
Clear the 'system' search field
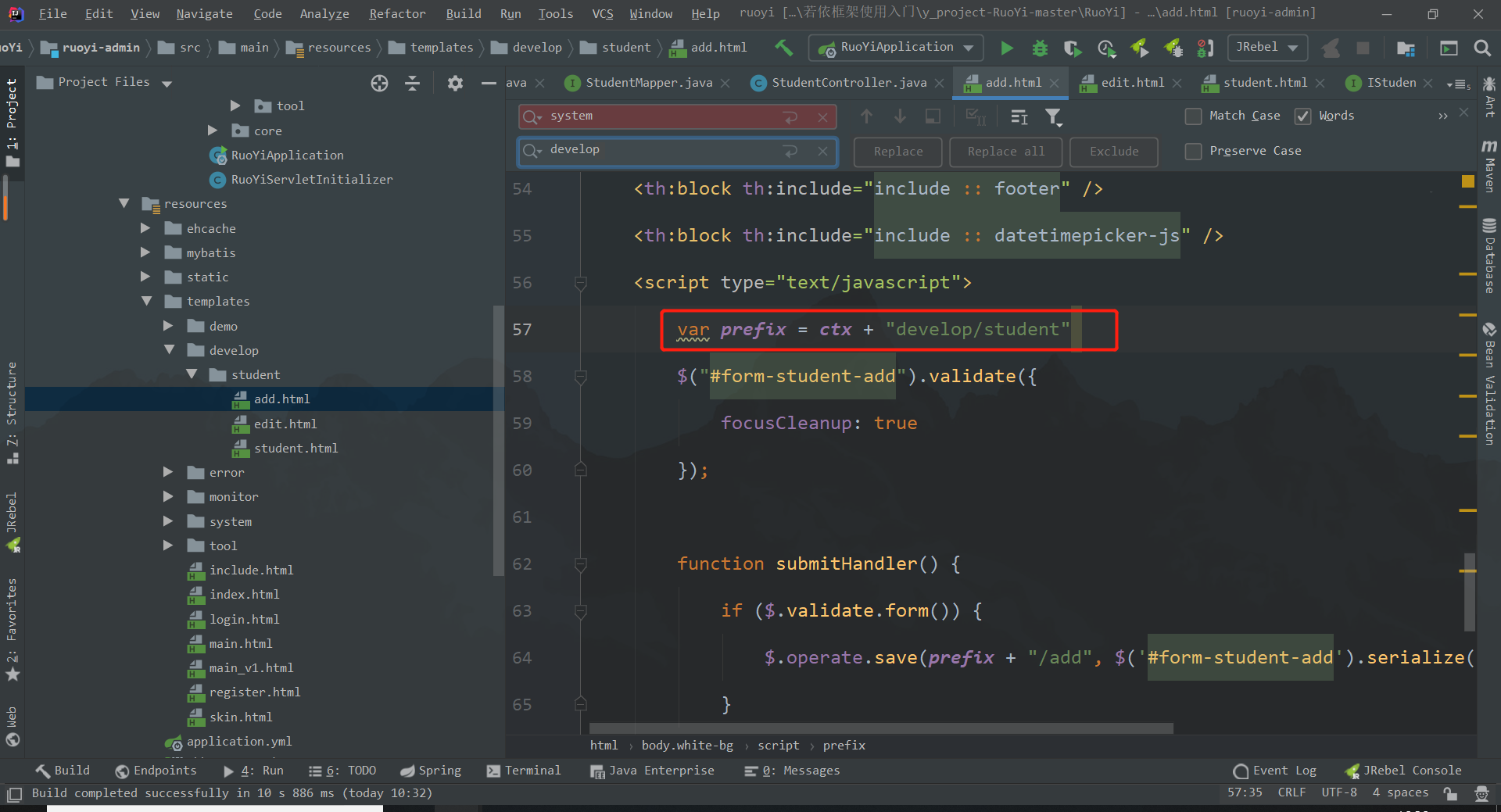coord(822,117)
